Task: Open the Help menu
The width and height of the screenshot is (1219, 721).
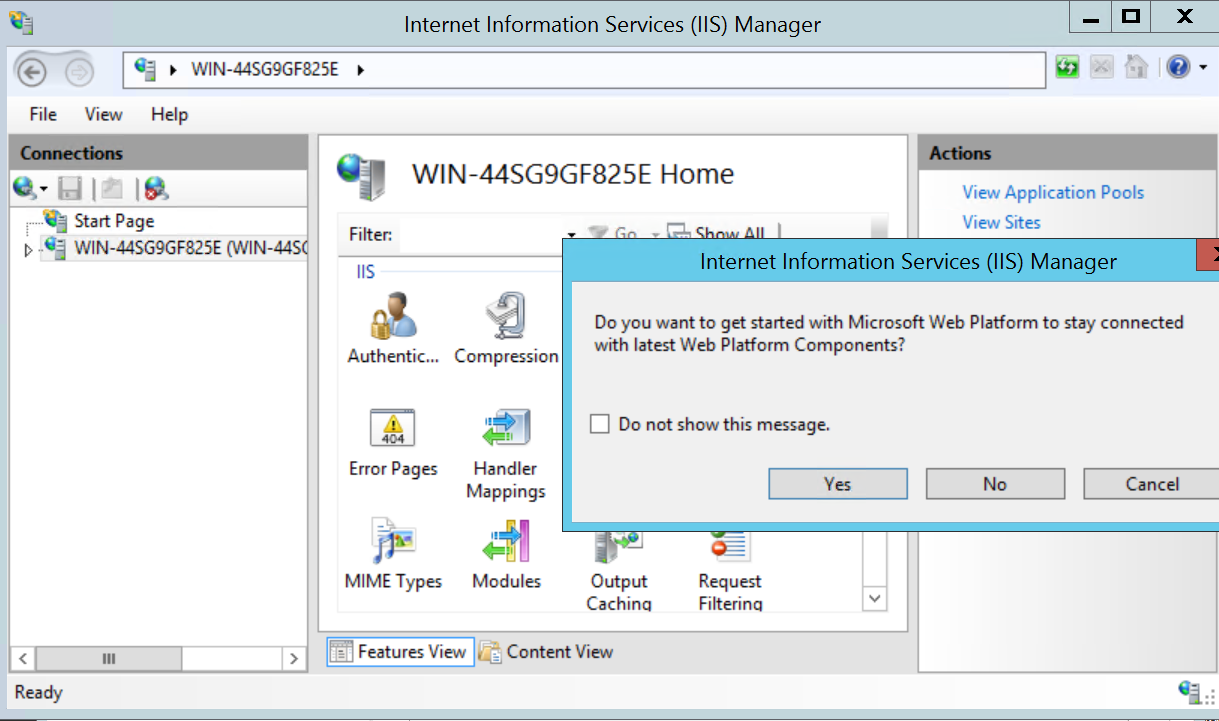Action: click(x=170, y=114)
